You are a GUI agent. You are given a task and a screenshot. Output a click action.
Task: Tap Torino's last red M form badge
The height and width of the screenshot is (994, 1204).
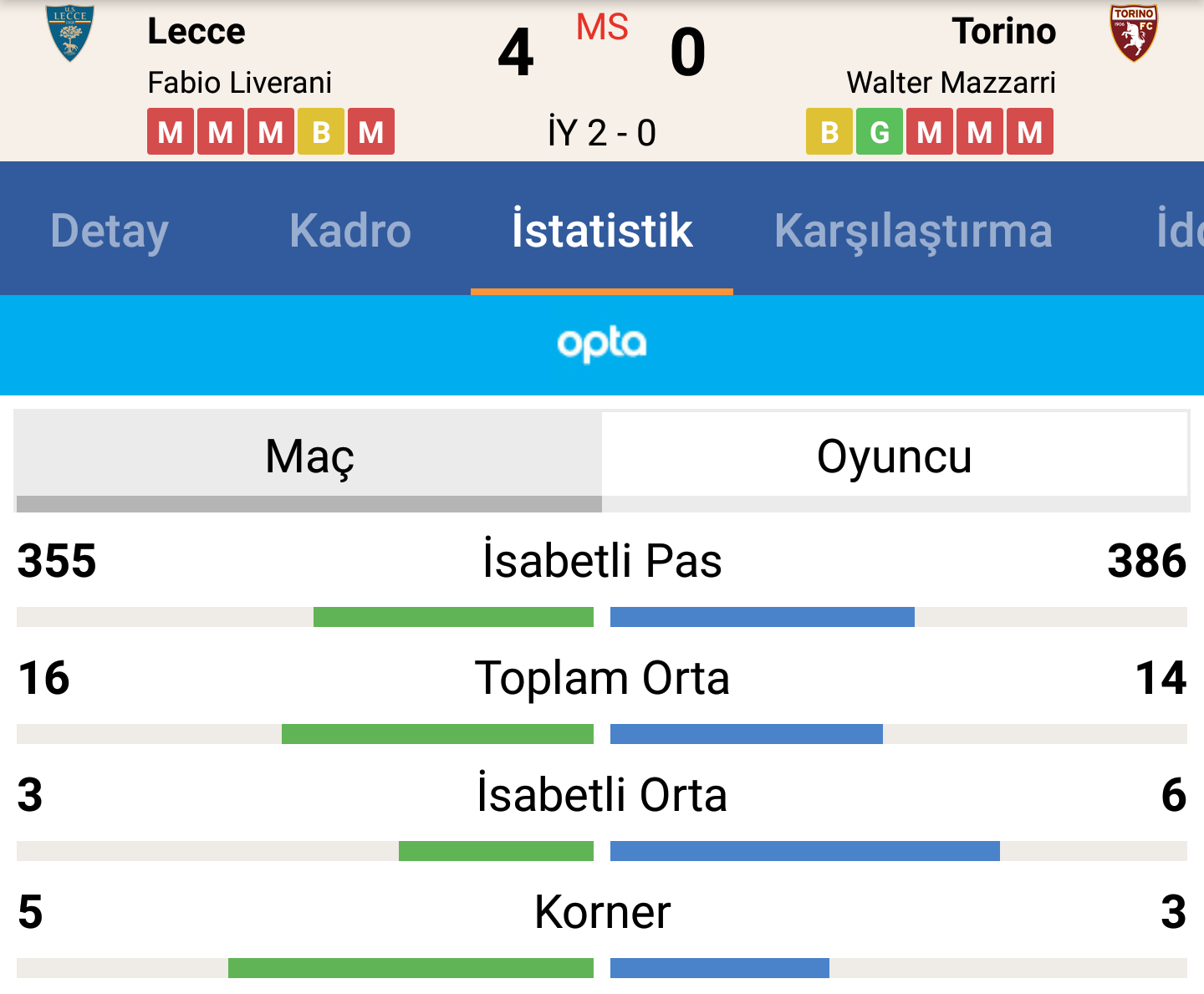pos(1030,132)
